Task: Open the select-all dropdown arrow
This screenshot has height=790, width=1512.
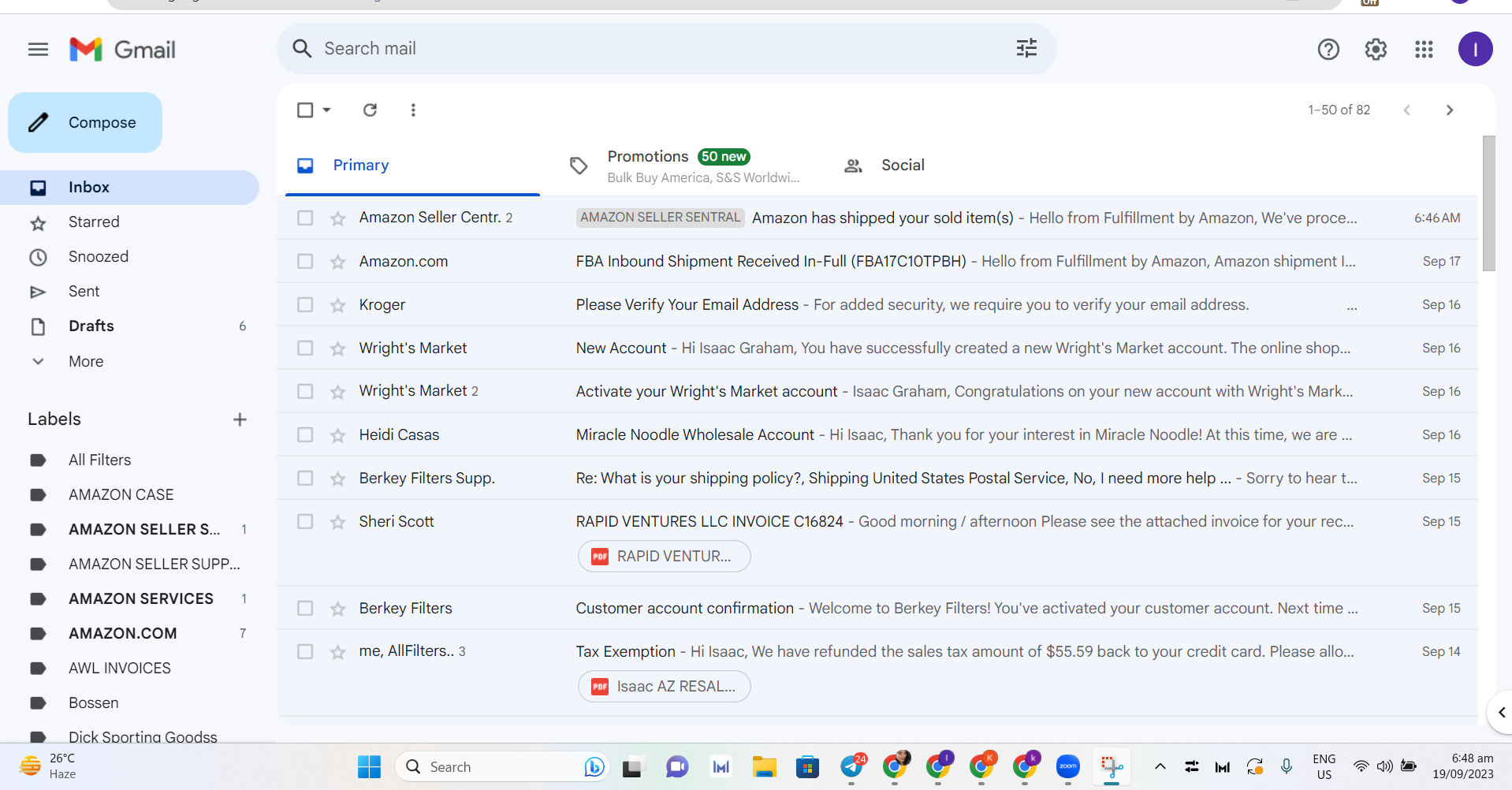Action: click(x=326, y=110)
